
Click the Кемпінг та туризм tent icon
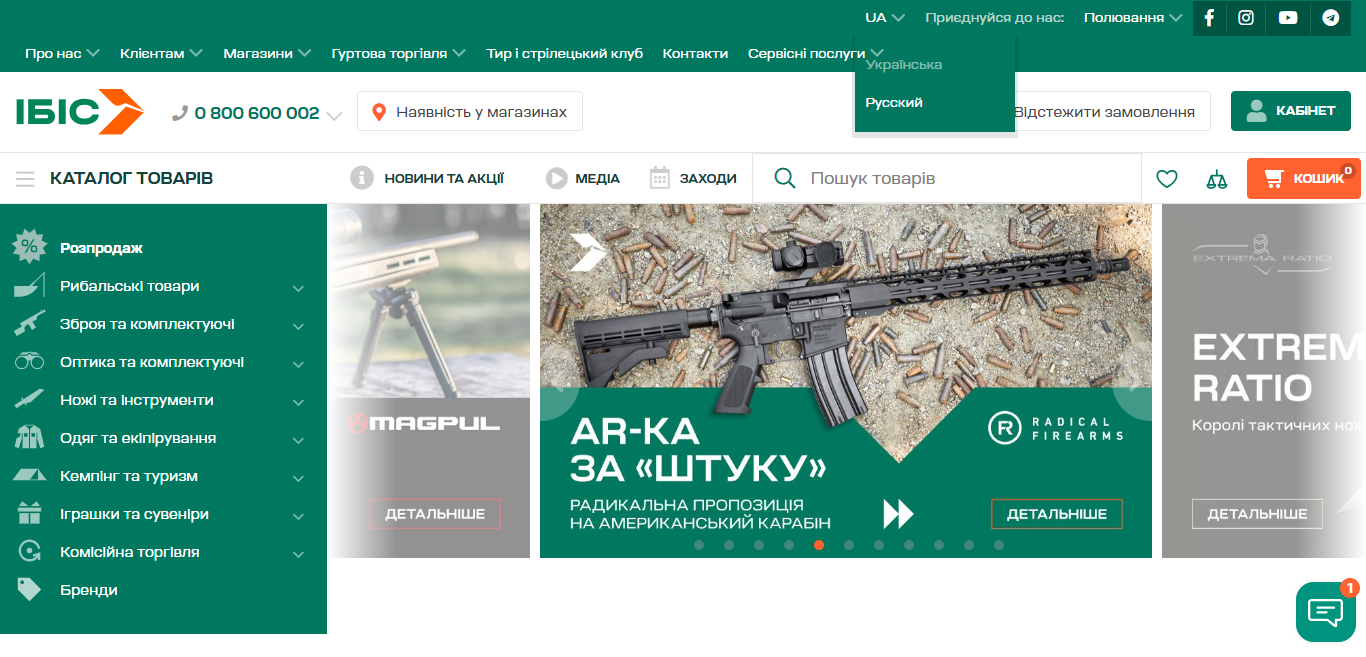point(29,476)
